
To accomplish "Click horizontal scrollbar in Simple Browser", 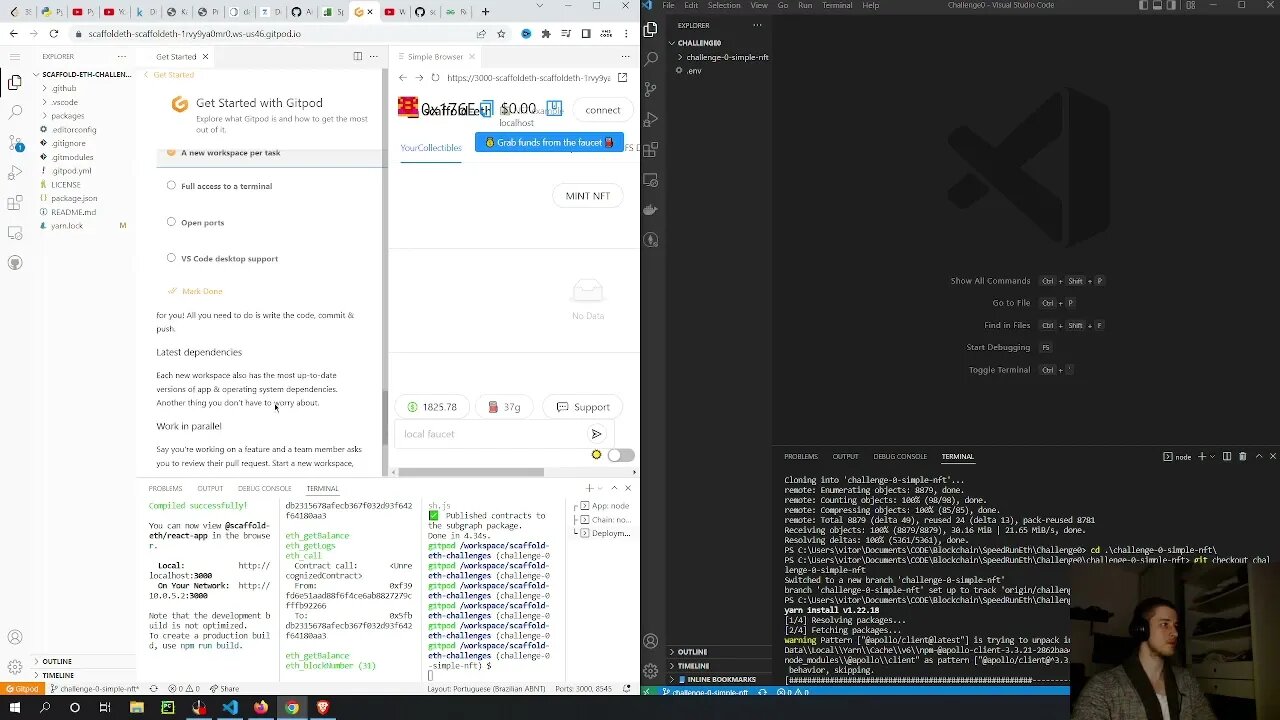I will click(470, 472).
